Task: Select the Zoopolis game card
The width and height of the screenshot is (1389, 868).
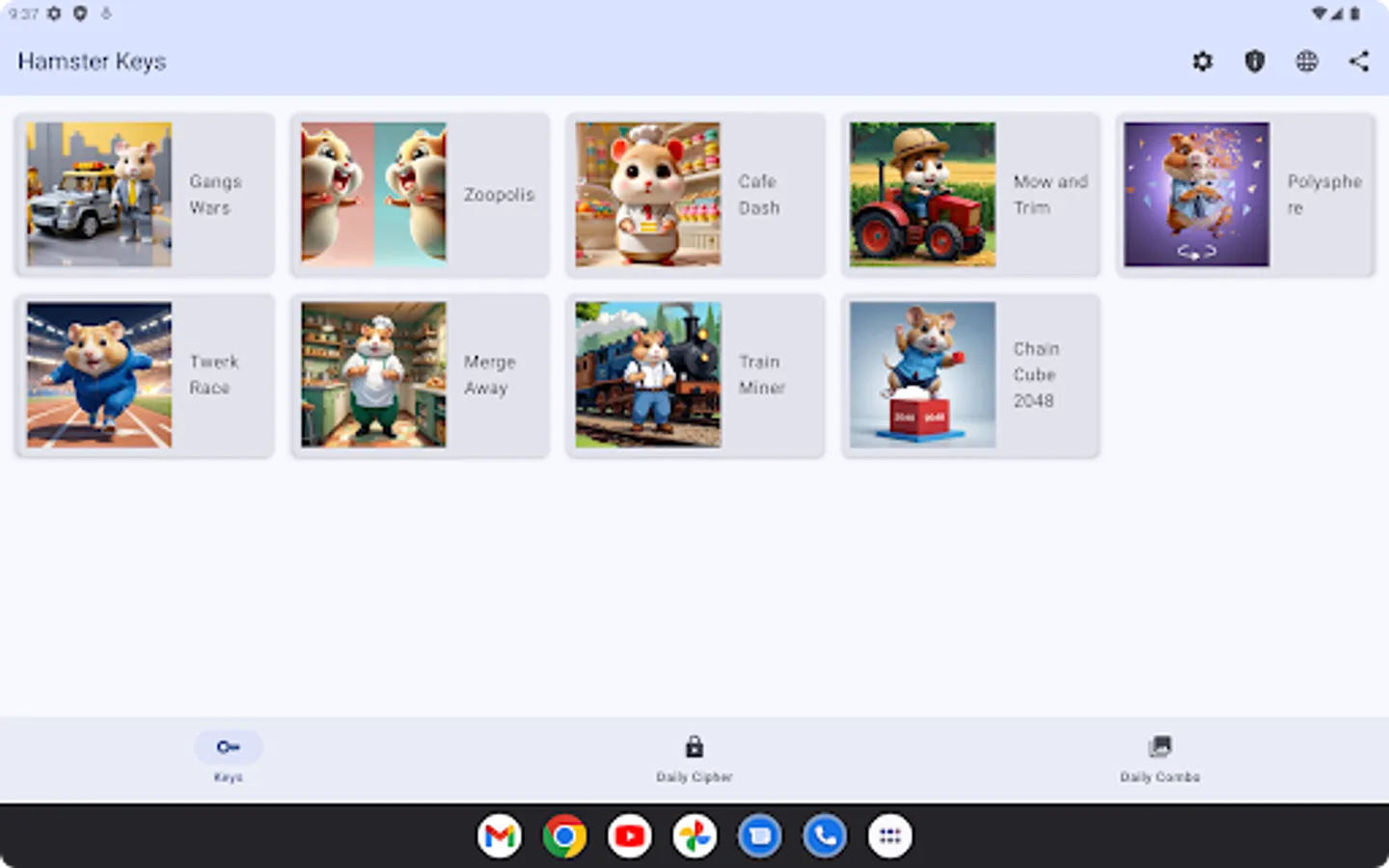Action: point(419,194)
